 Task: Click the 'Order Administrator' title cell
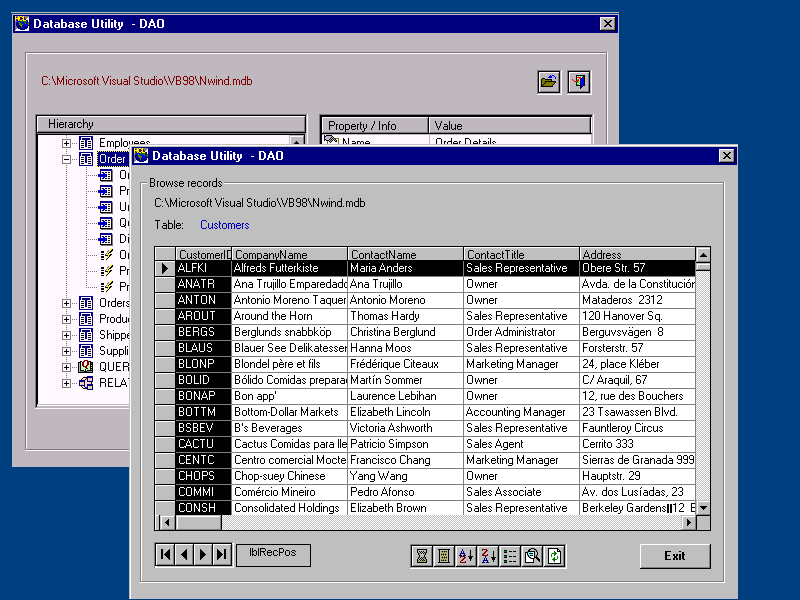pyautogui.click(x=521, y=332)
